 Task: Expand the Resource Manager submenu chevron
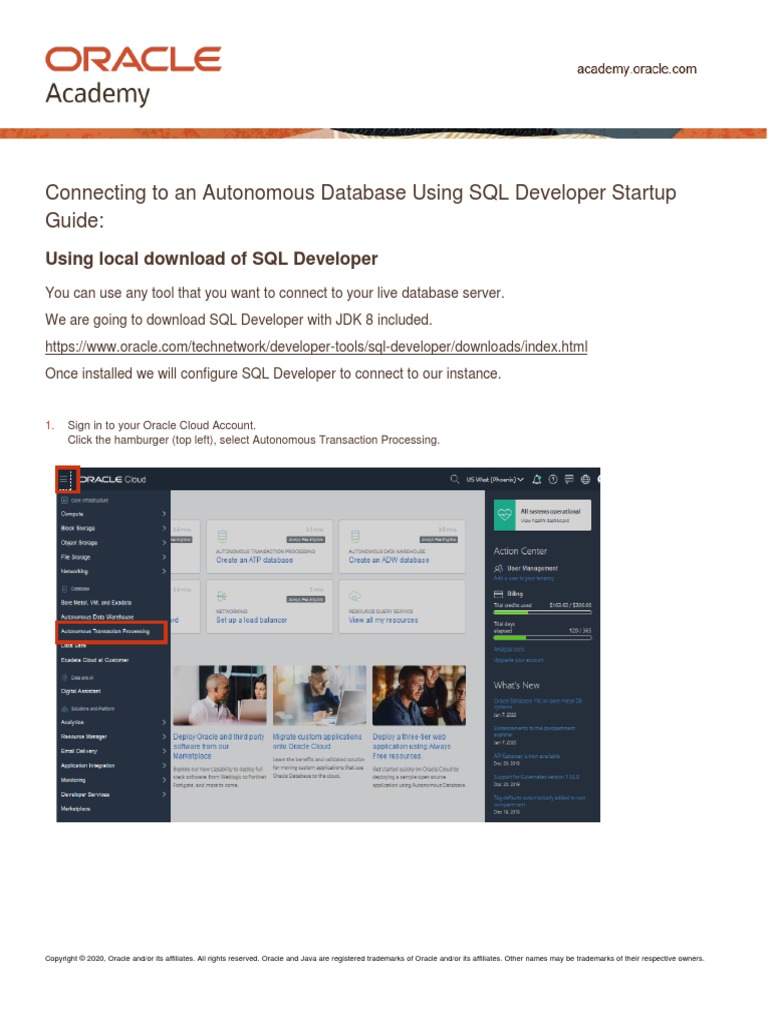[x=164, y=737]
